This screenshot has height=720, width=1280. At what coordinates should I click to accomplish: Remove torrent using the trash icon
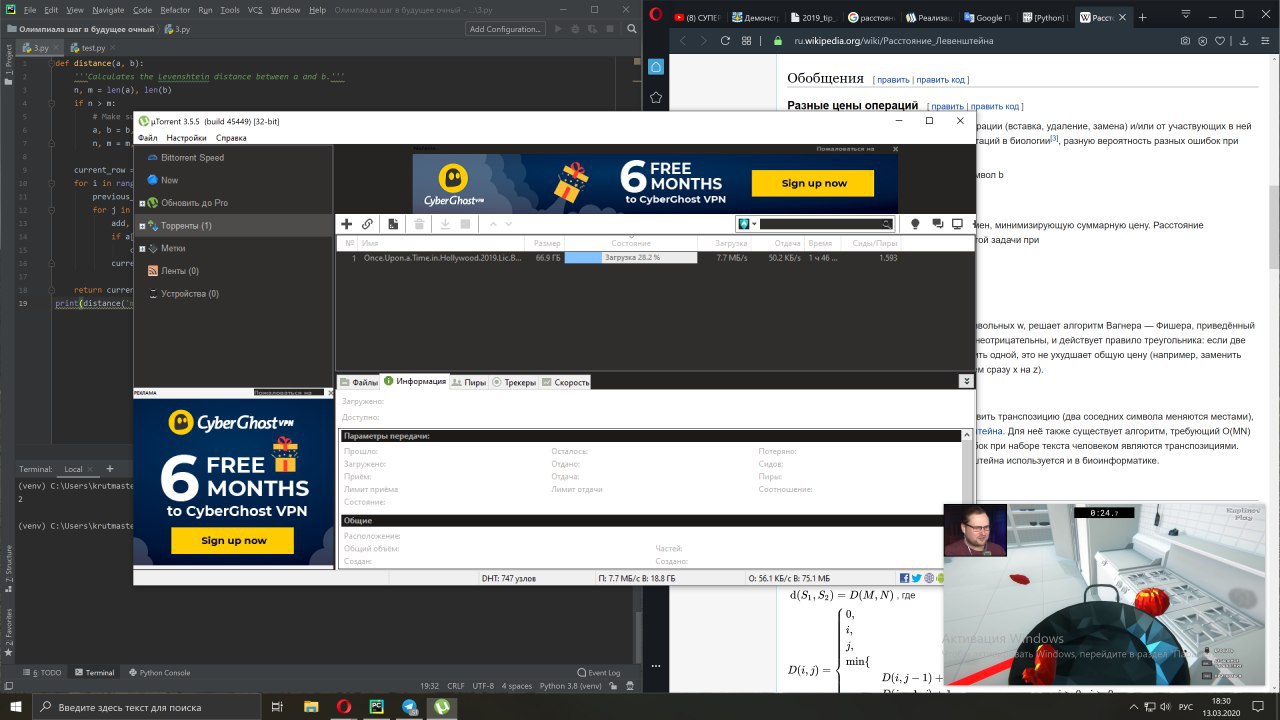(420, 225)
